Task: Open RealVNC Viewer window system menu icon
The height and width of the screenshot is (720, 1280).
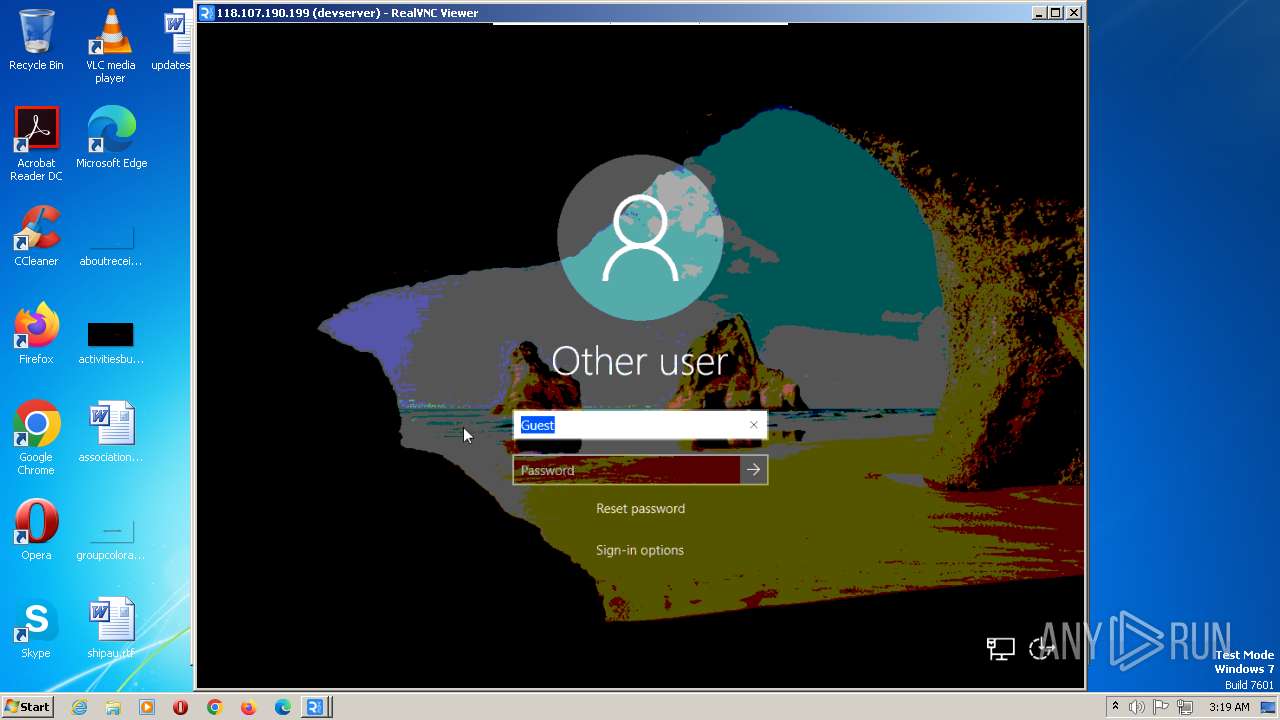Action: (x=207, y=13)
